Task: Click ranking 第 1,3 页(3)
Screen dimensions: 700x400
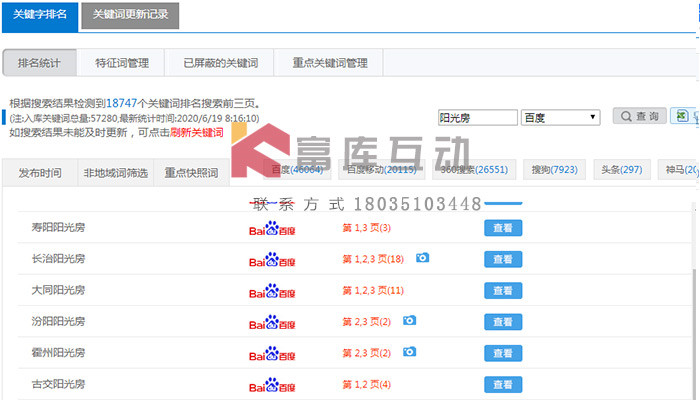Action: point(367,228)
